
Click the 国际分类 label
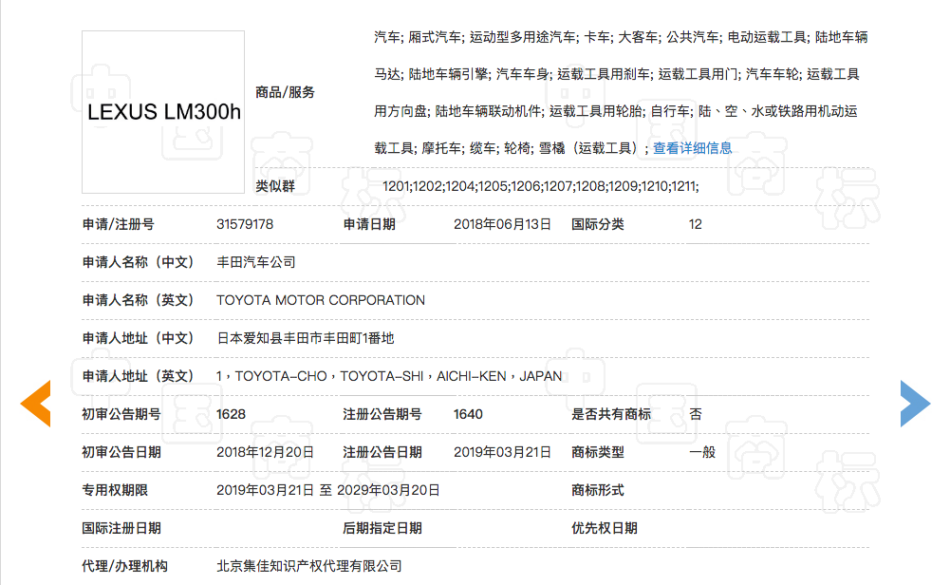point(597,225)
